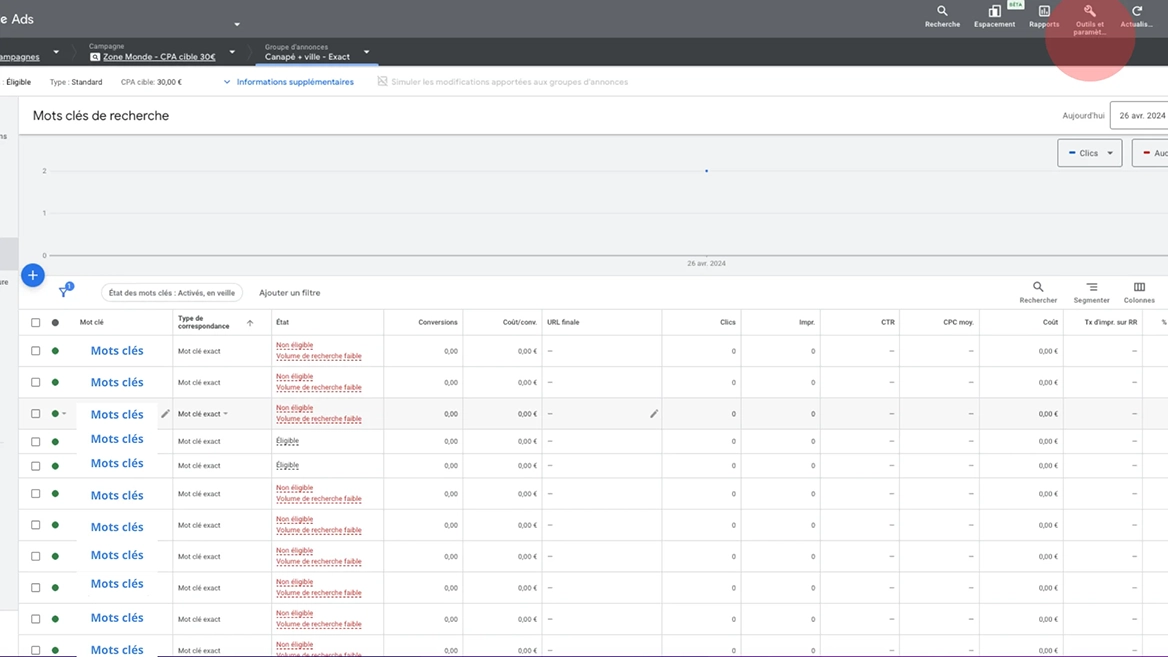Sort by CPC moy. column header
1168x657 pixels.
(x=959, y=323)
